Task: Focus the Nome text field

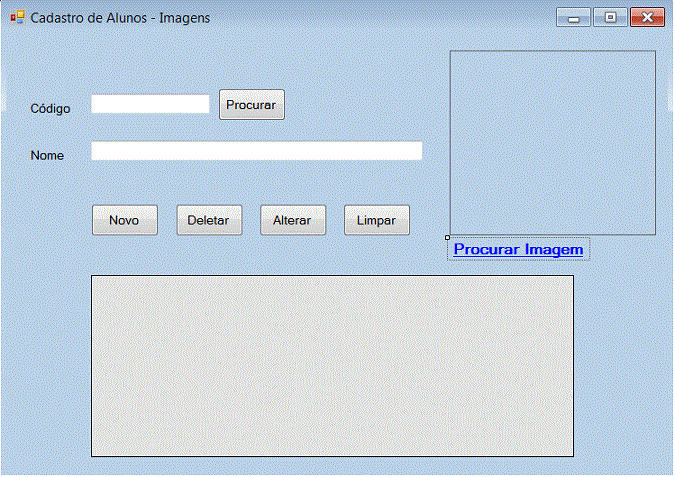Action: tap(257, 151)
